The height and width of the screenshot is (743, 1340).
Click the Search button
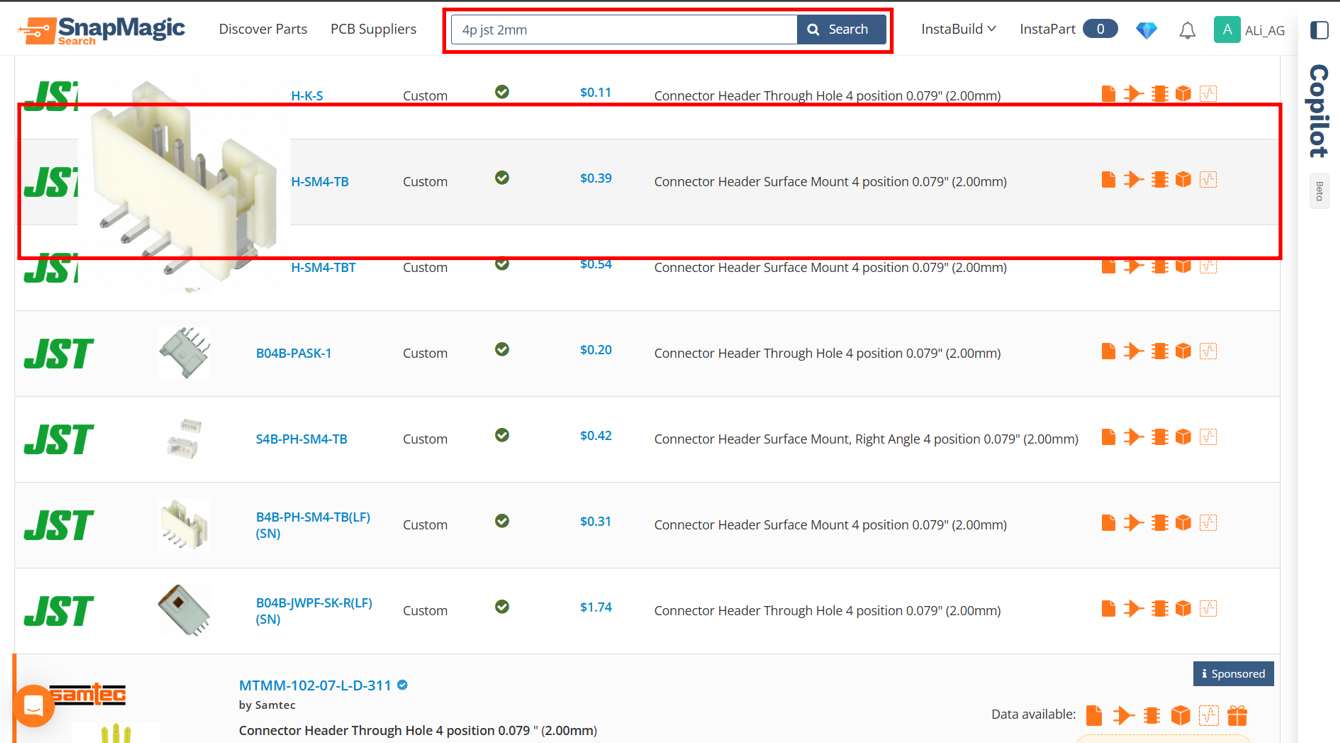pyautogui.click(x=841, y=30)
